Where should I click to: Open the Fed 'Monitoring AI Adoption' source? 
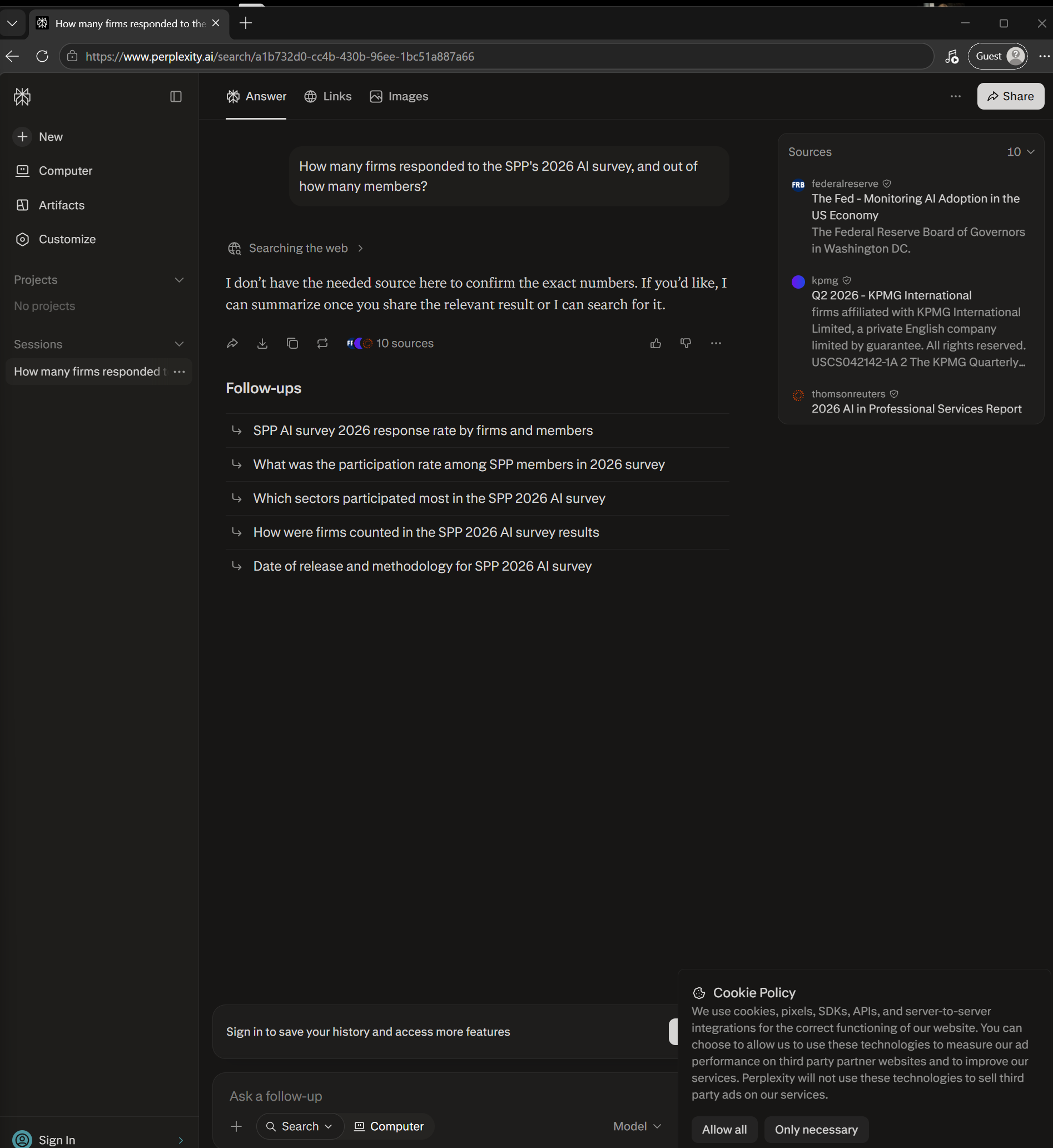916,207
